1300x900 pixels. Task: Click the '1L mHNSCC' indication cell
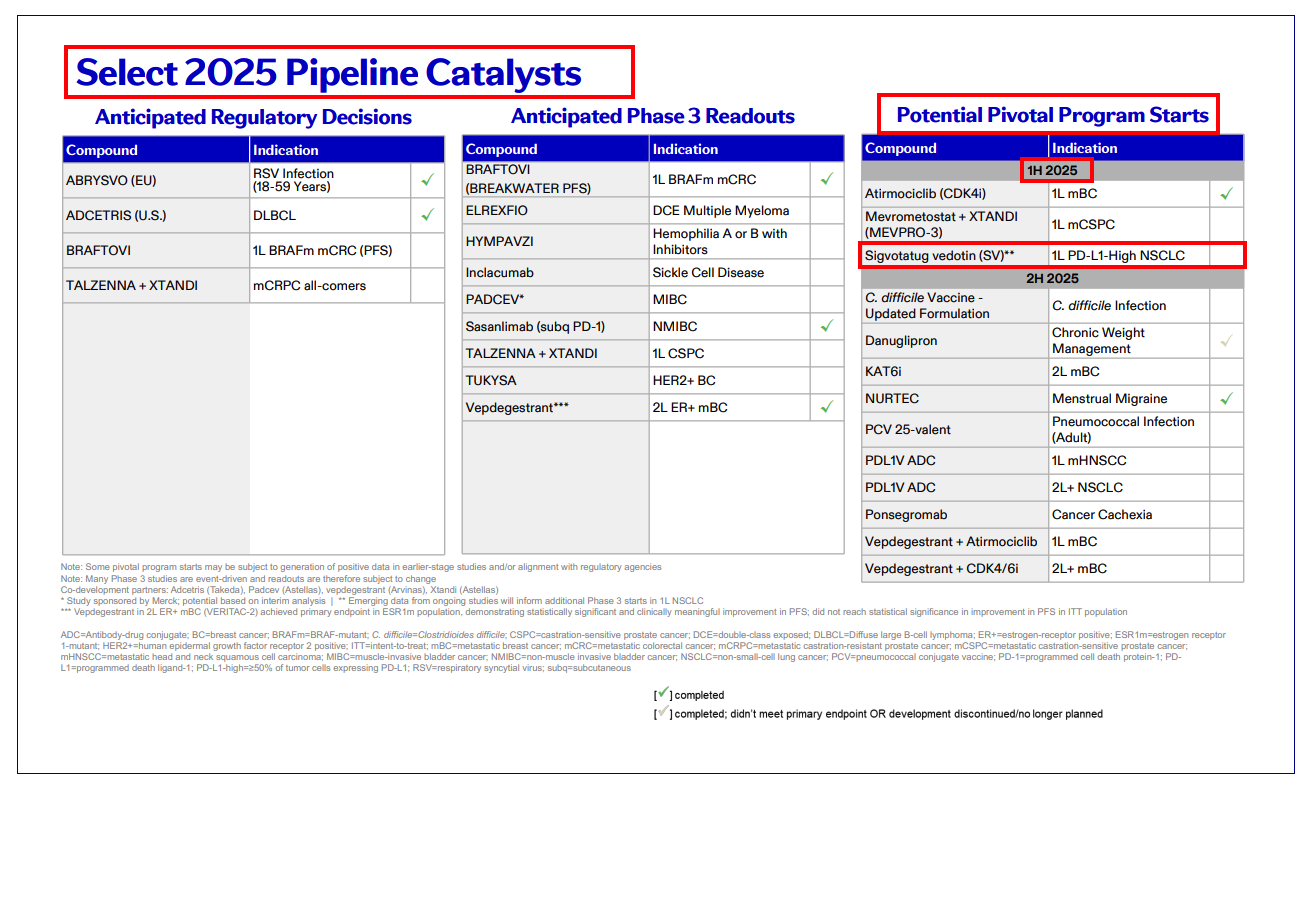pos(1129,460)
